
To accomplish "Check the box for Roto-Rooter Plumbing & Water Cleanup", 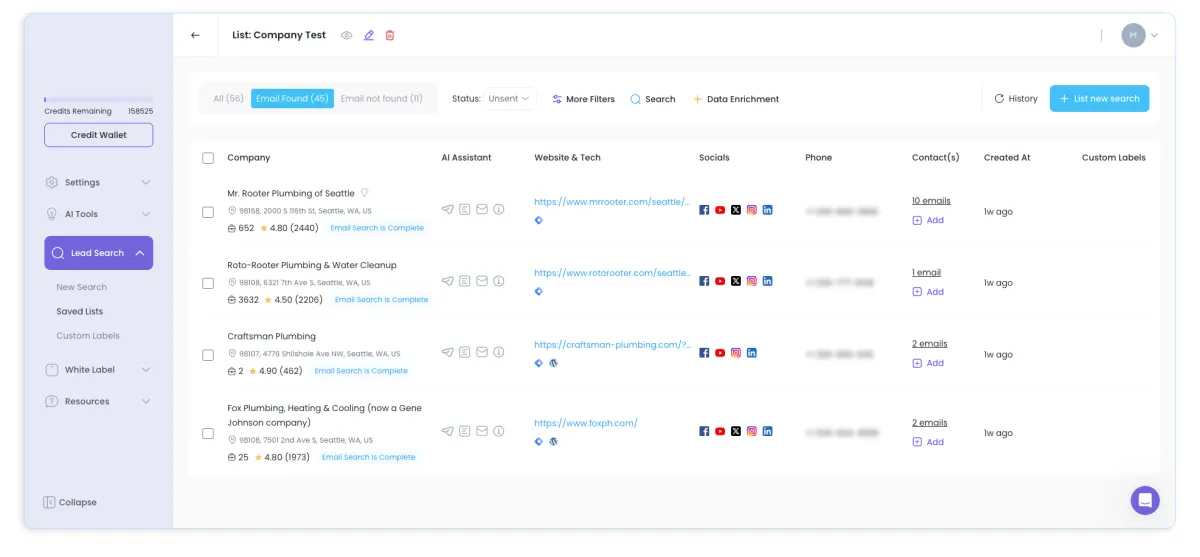I will [x=208, y=283].
